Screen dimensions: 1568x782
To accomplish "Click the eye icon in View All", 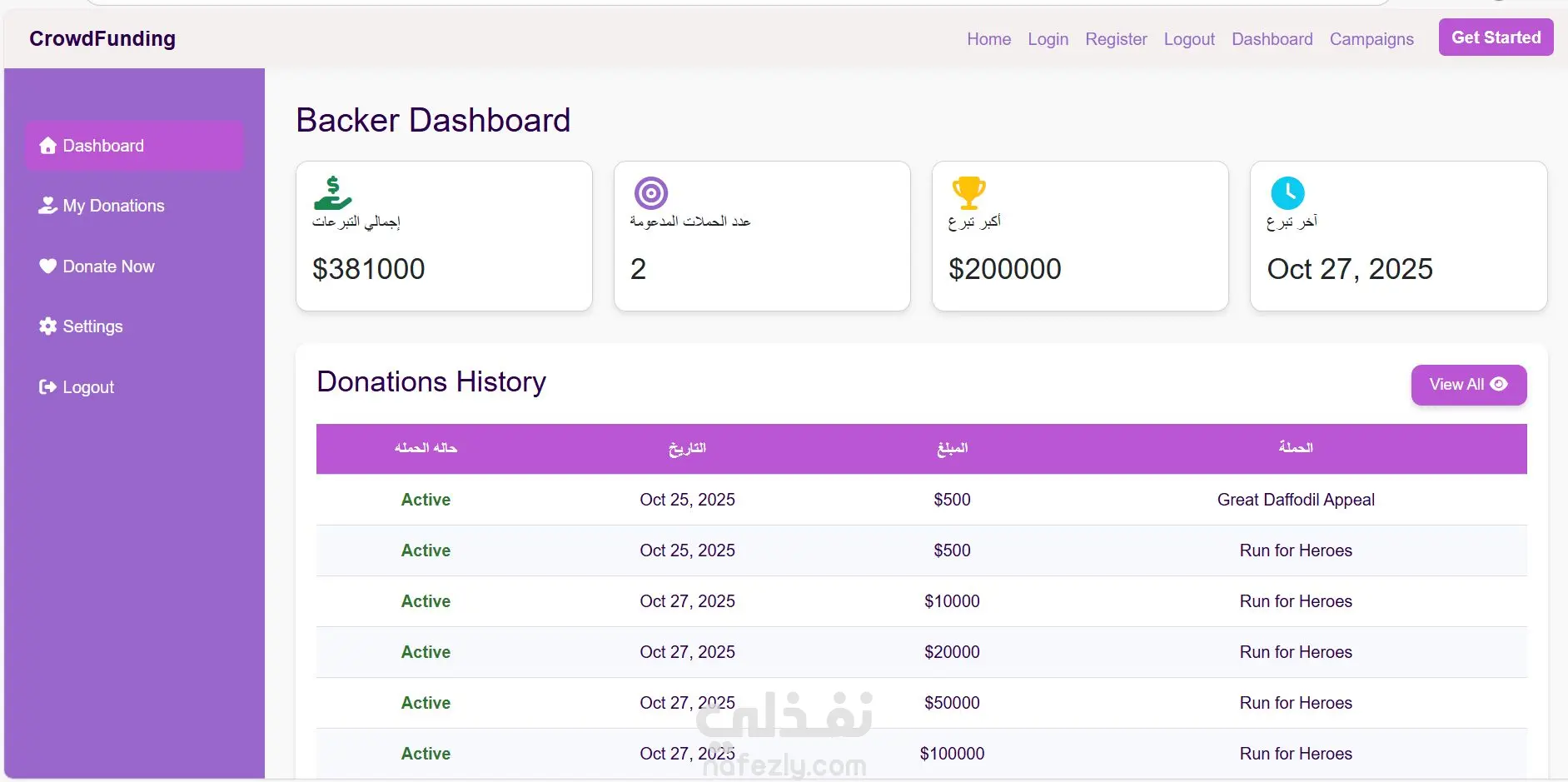I will coord(1499,384).
